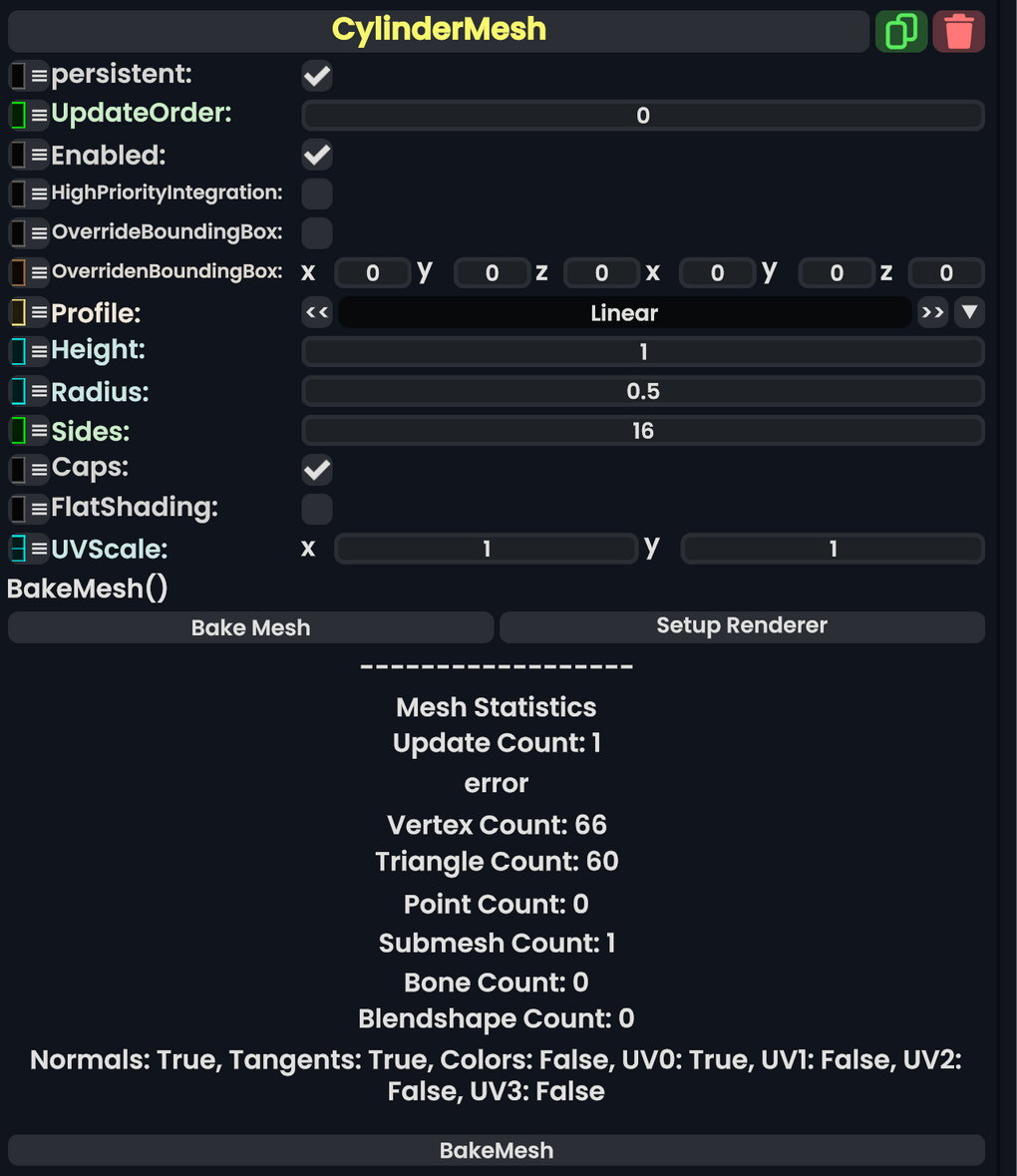Click the hamburger icon next to Profile

coord(38,312)
